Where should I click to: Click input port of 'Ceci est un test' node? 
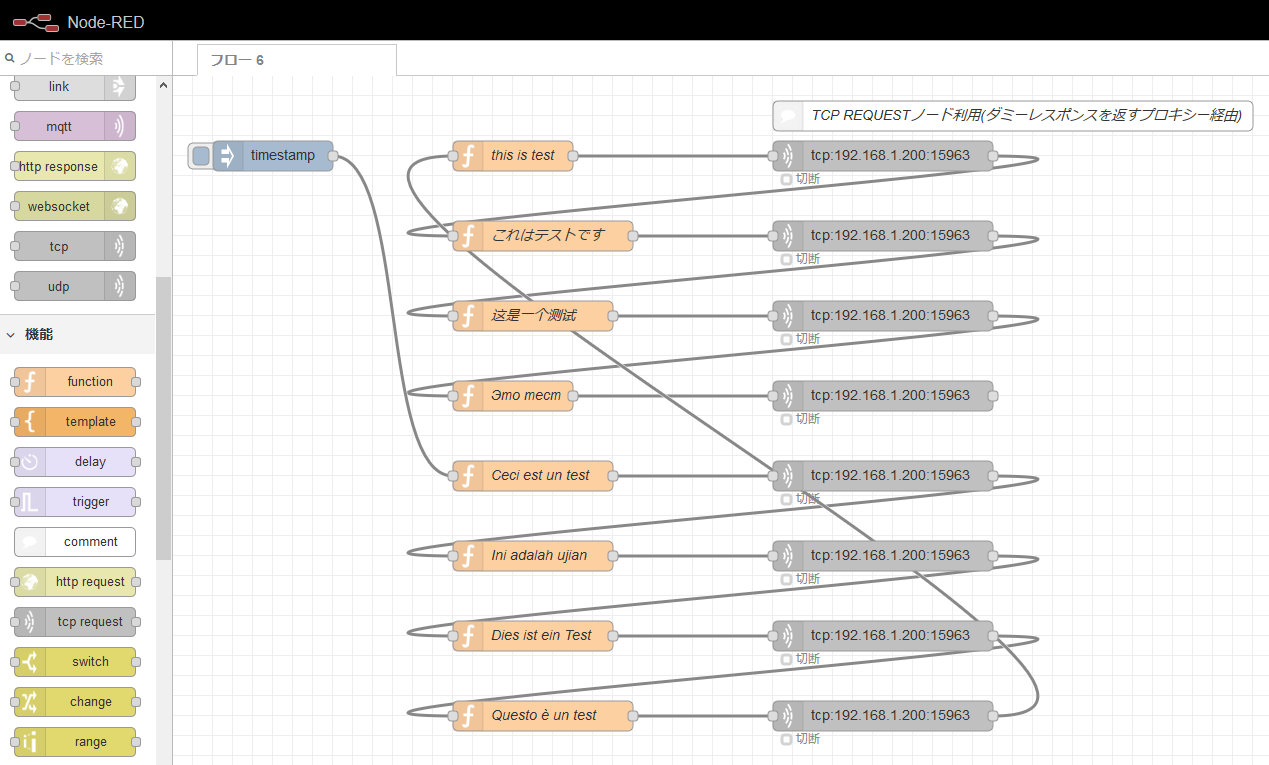point(453,476)
